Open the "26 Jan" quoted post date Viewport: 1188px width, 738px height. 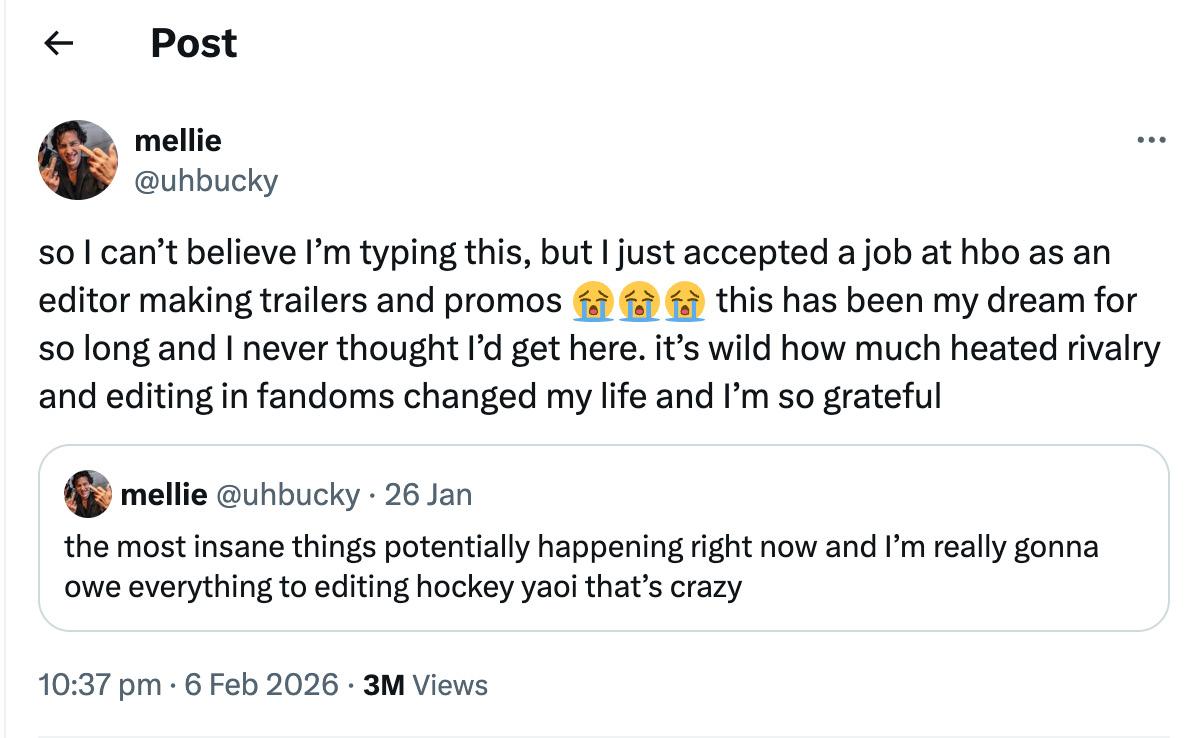[428, 494]
